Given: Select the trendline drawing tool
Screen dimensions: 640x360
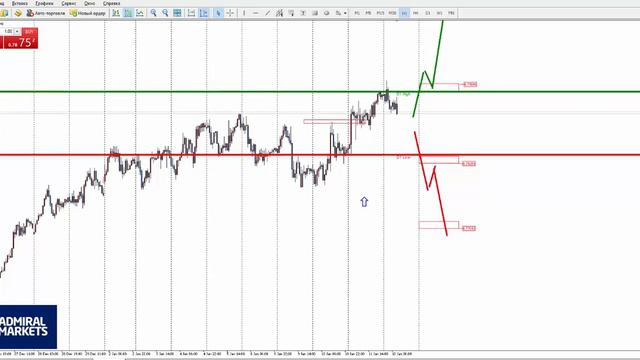Looking at the screenshot, I should [268, 13].
